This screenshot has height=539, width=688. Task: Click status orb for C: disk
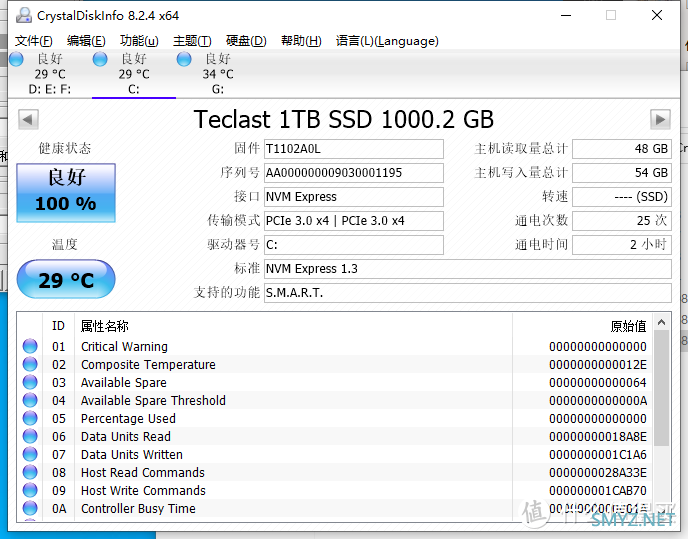coord(100,59)
